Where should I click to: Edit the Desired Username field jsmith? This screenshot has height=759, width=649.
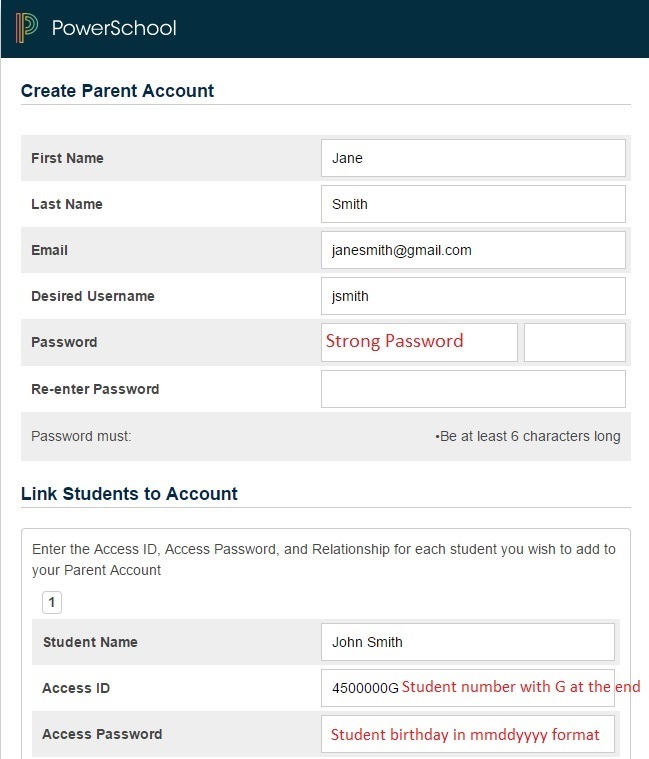click(473, 296)
